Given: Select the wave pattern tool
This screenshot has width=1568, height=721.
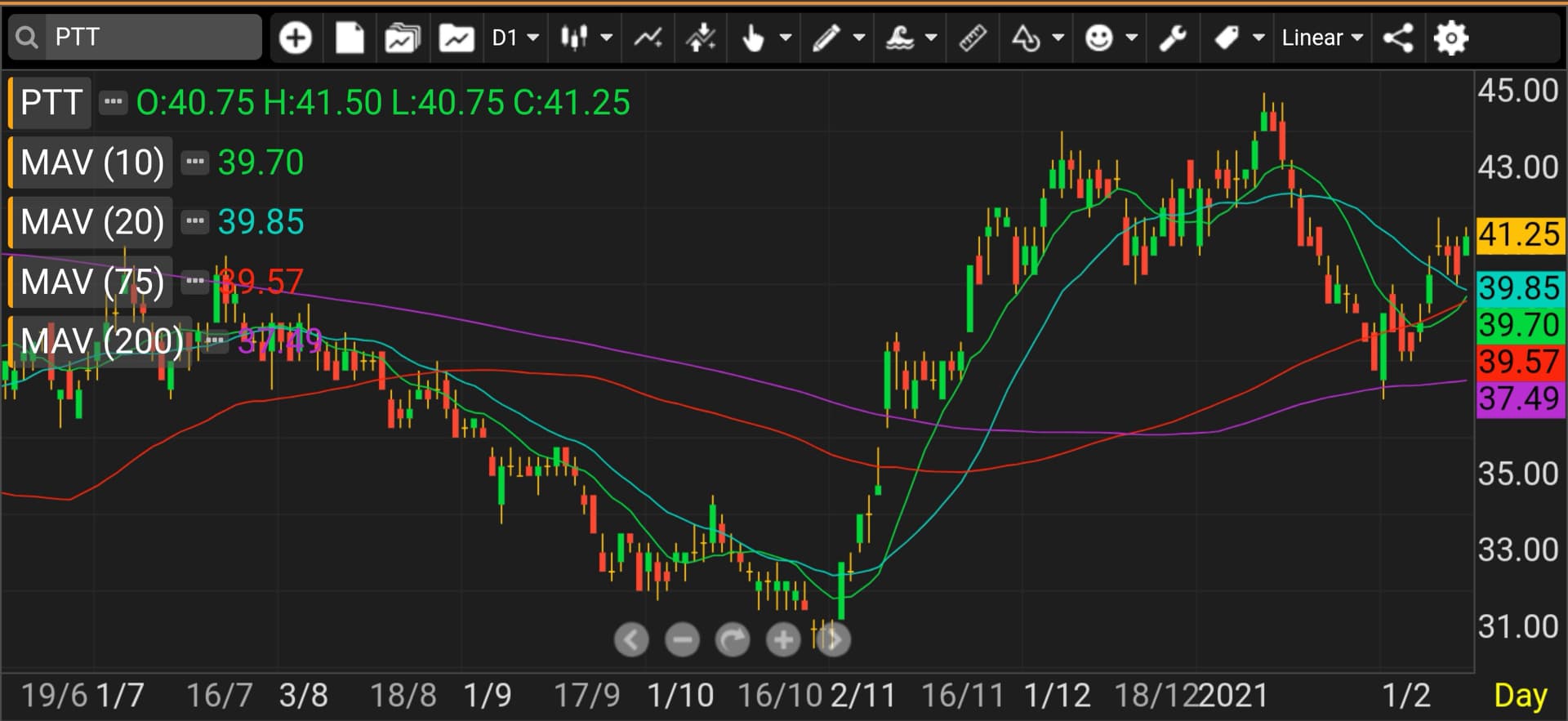Looking at the screenshot, I should point(899,38).
